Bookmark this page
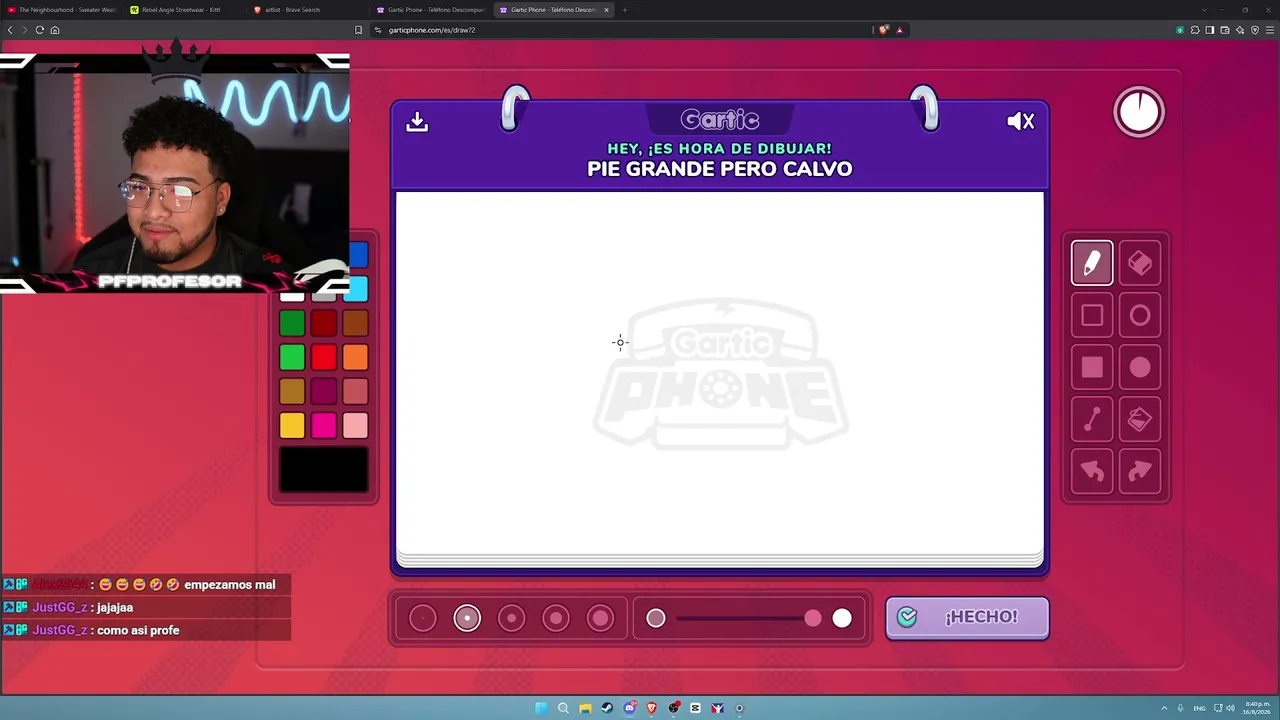This screenshot has height=720, width=1280. [x=358, y=30]
